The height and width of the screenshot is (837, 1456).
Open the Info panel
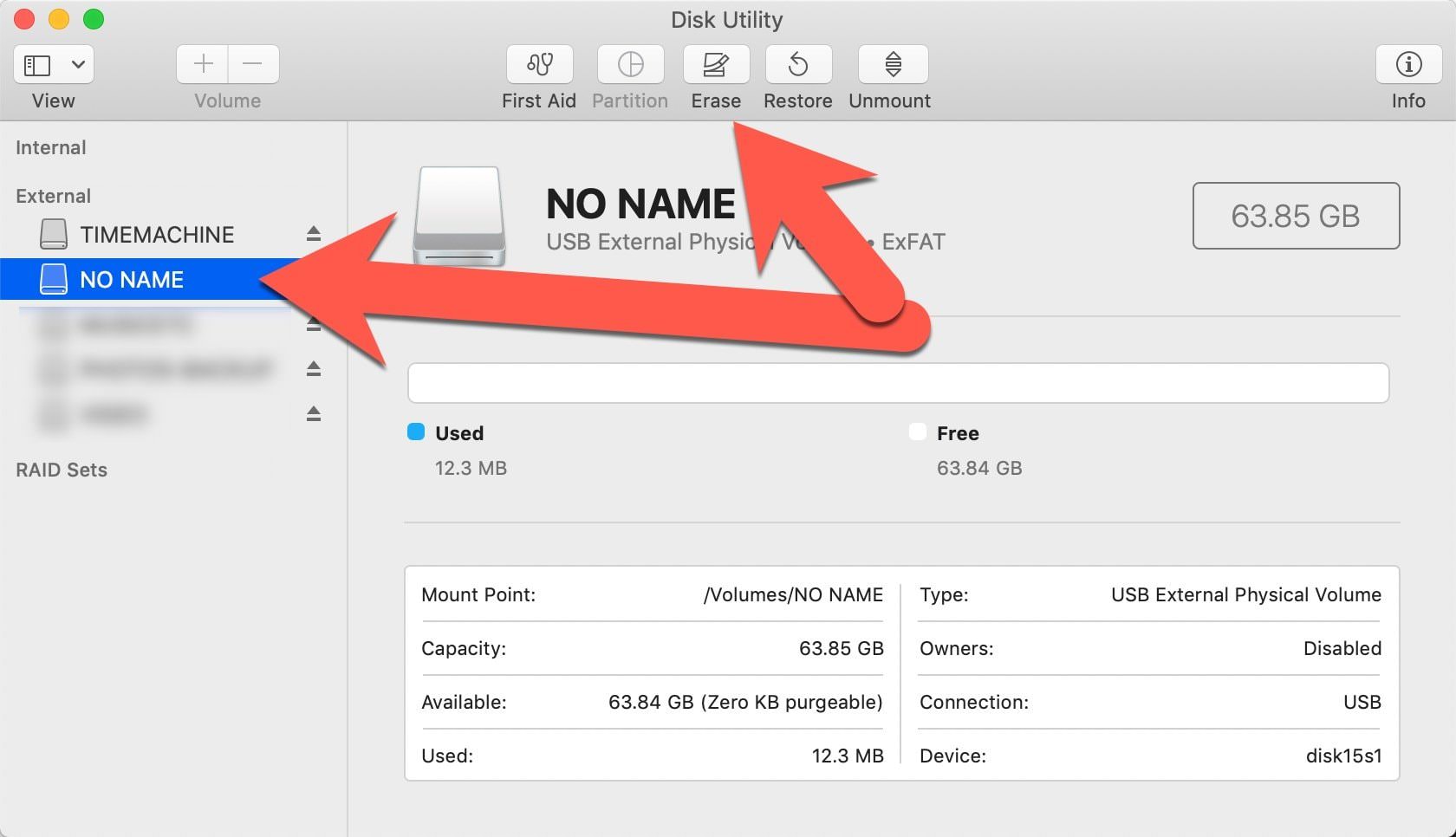click(1407, 64)
